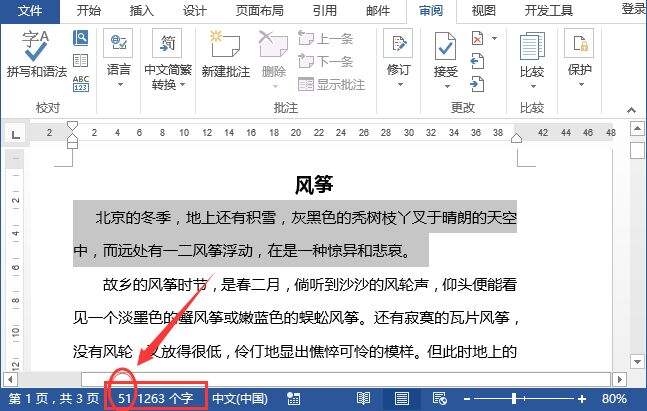Switch to the 插入 (Insert) tab
Screen dimensions: 647x411
pyautogui.click(x=142, y=11)
